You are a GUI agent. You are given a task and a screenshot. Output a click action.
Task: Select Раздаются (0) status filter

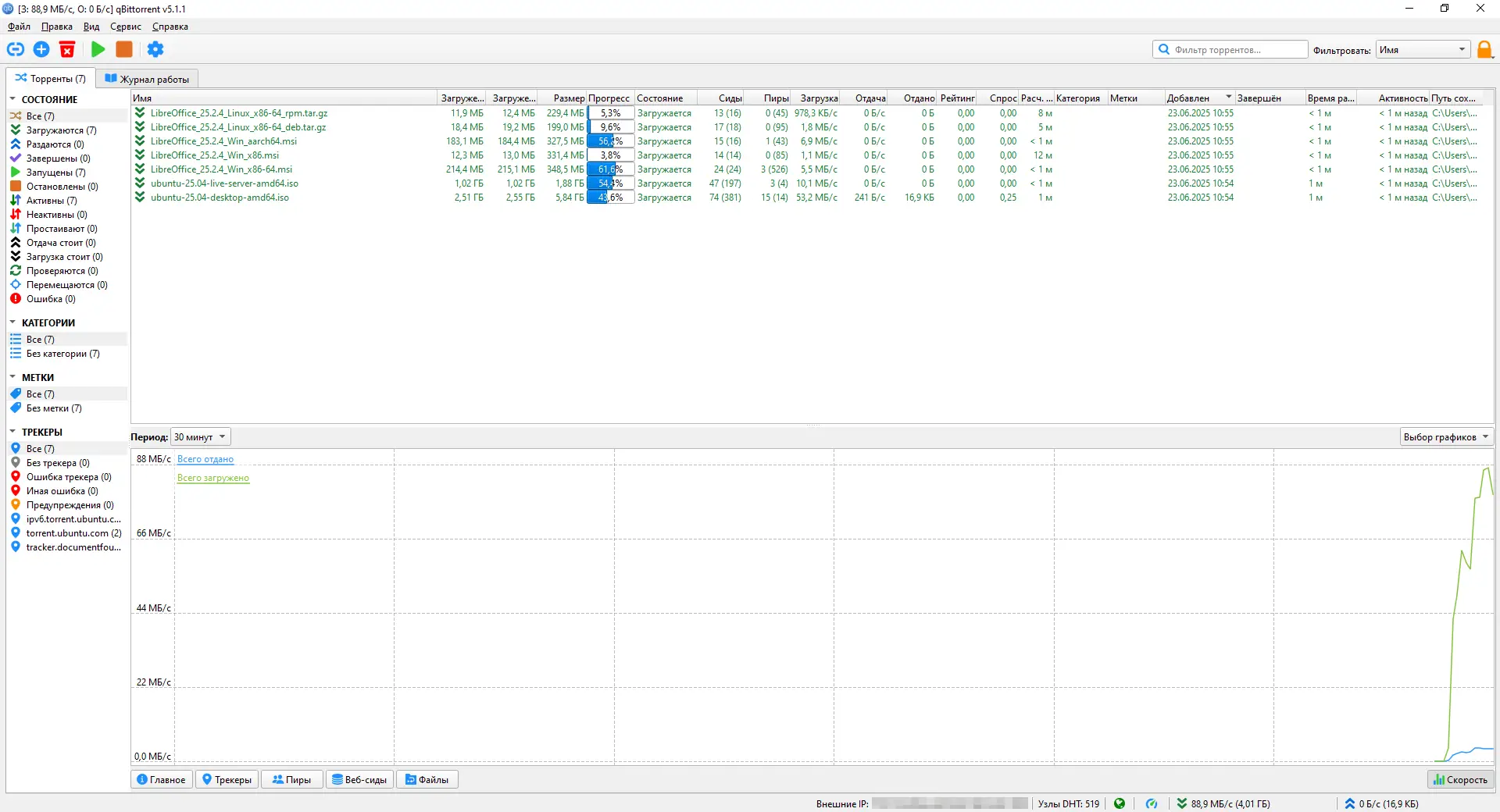[55, 144]
